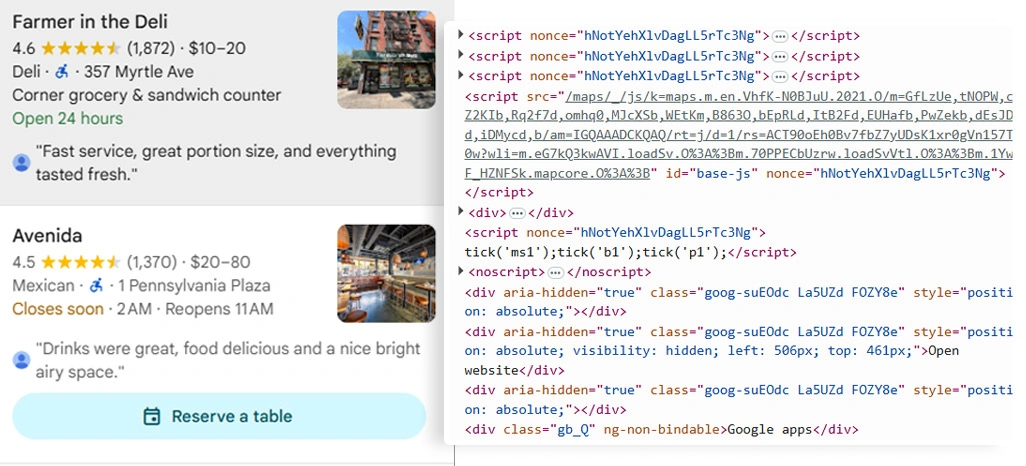
Task: Open Avenida listing title
Action: tap(47, 236)
